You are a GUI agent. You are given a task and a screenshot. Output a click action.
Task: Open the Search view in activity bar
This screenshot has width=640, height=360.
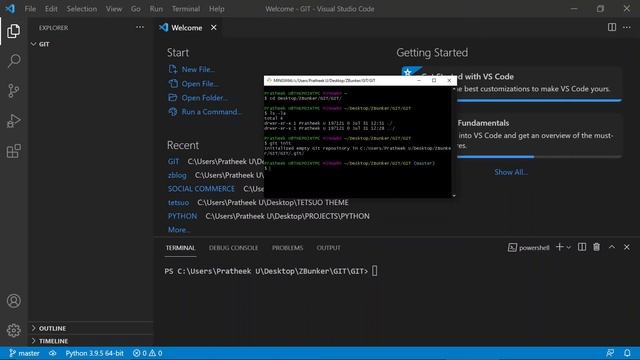pyautogui.click(x=13, y=61)
